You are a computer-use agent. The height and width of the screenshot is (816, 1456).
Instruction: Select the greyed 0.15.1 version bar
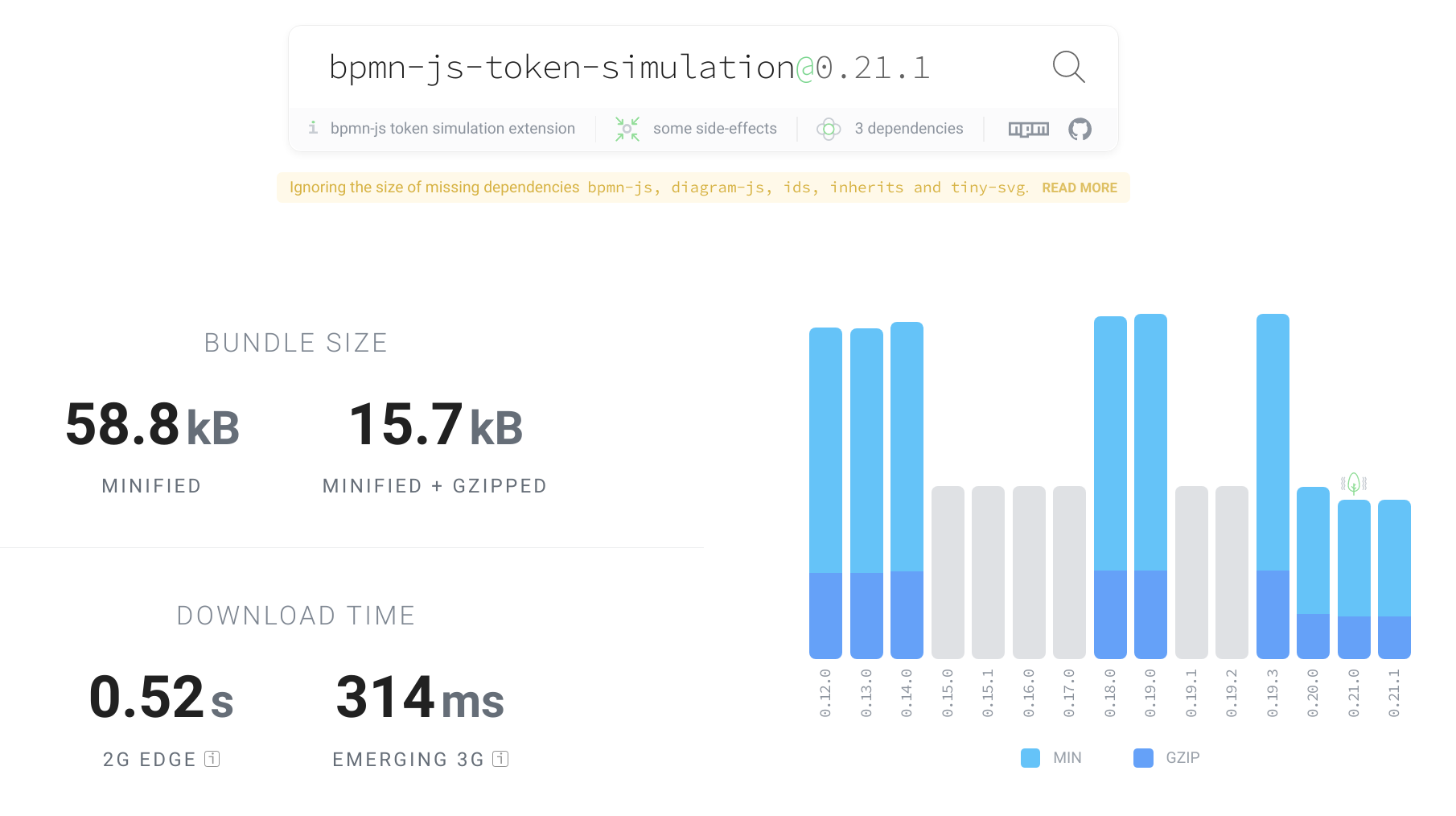(x=988, y=572)
